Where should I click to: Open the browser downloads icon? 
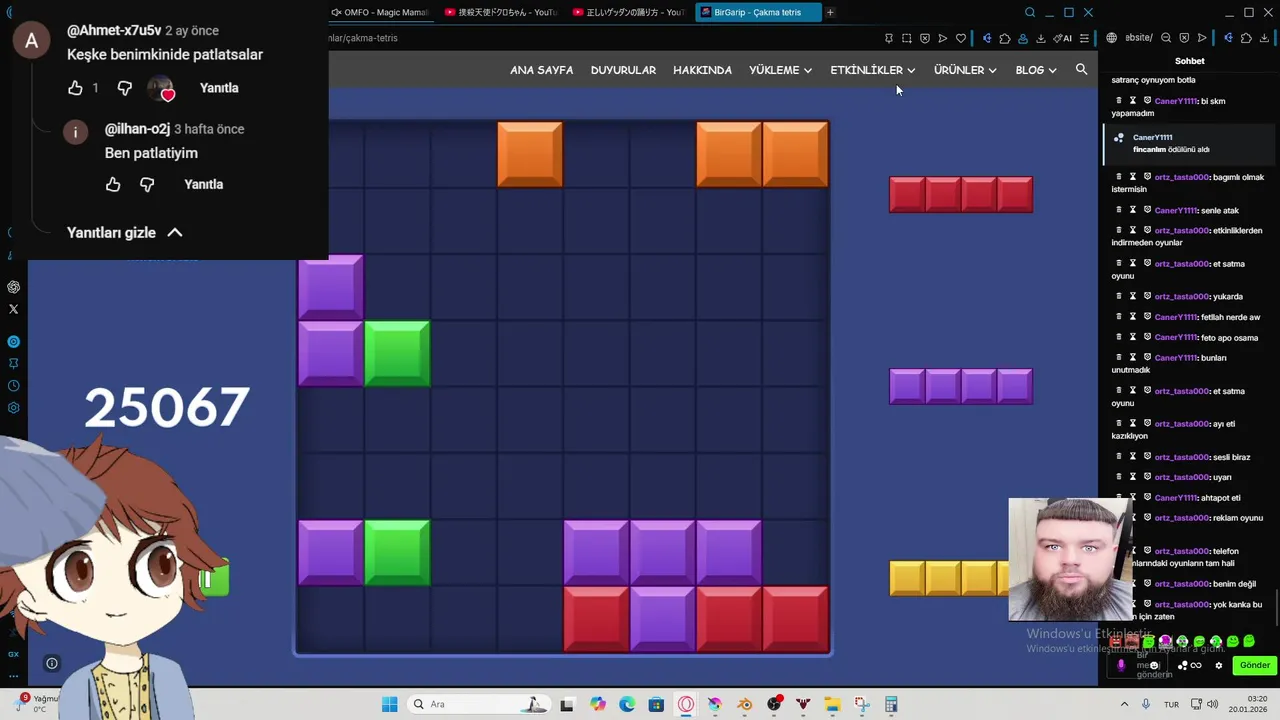tap(1041, 38)
